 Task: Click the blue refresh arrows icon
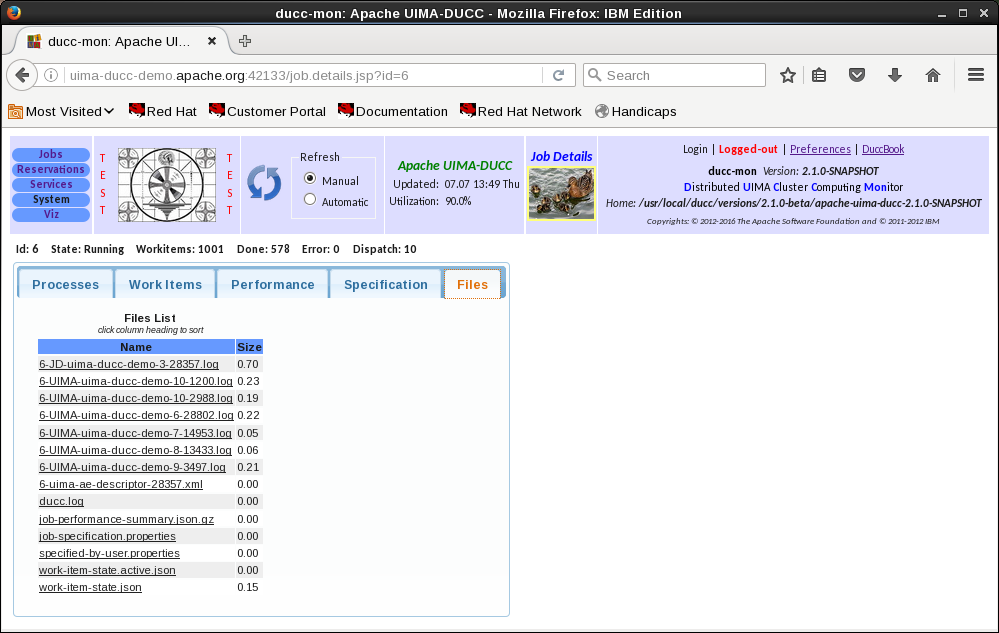(x=264, y=184)
